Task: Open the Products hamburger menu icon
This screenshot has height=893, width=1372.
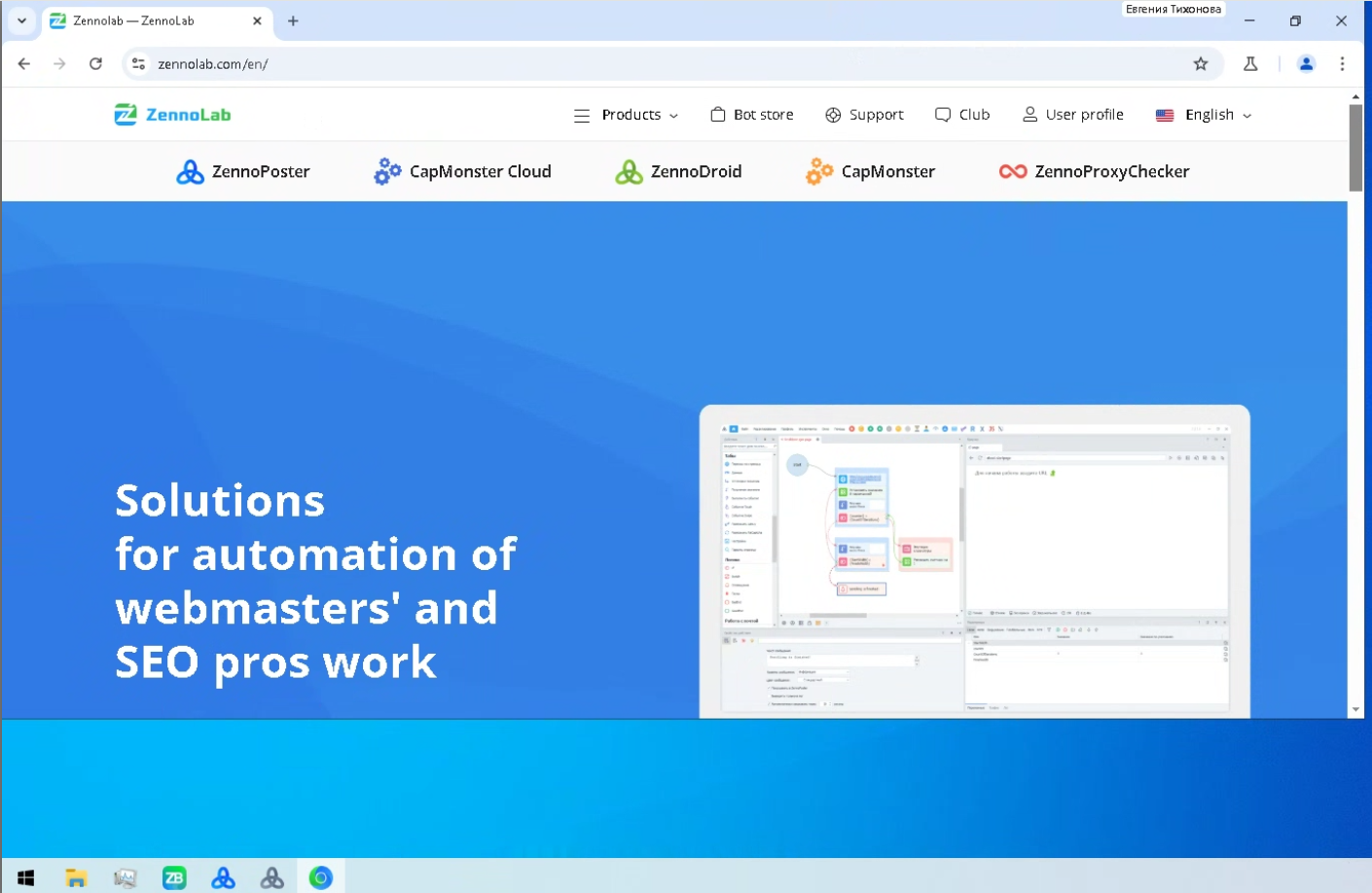Action: pos(582,115)
